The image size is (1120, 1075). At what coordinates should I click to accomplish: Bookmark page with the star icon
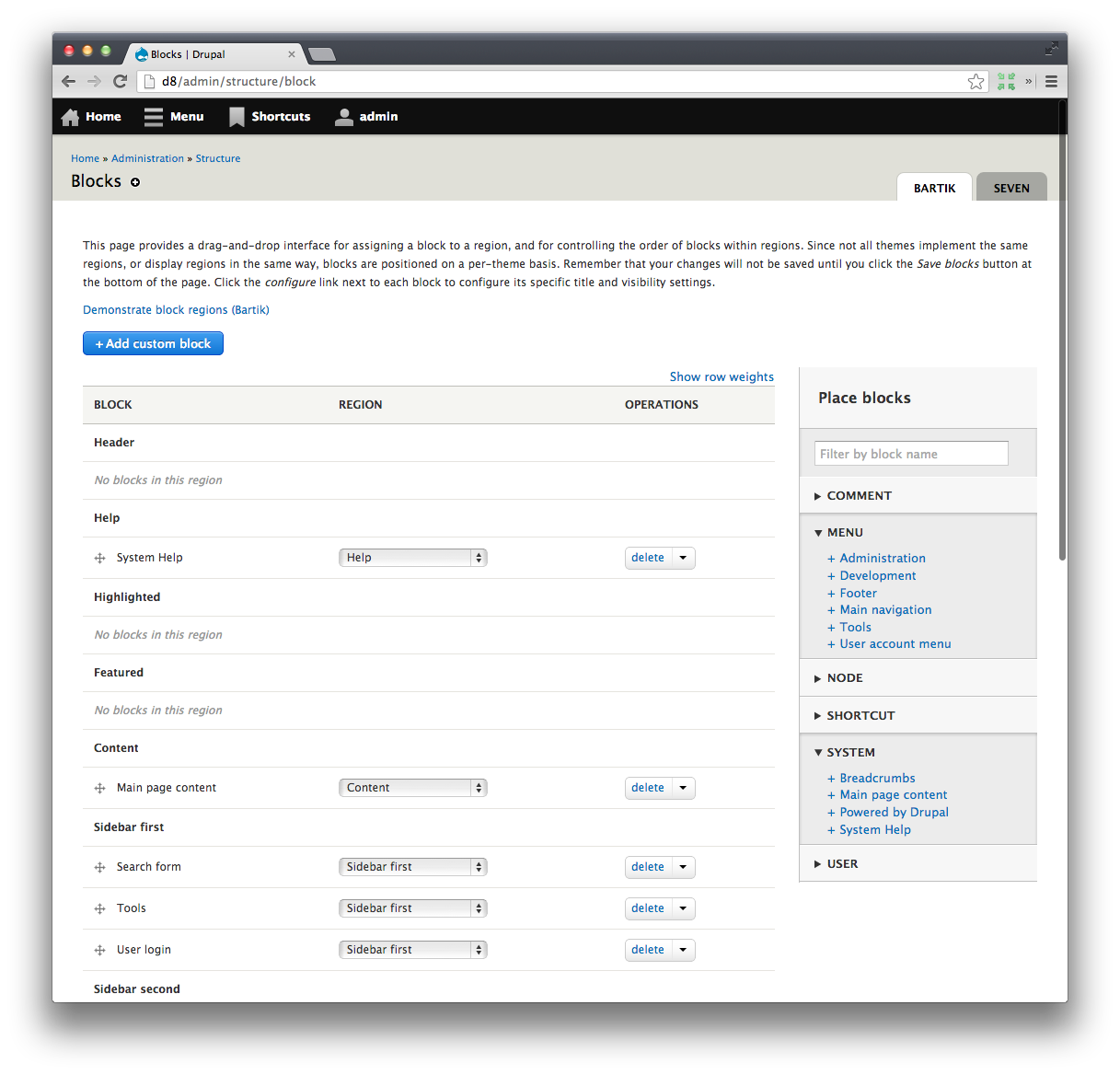976,81
